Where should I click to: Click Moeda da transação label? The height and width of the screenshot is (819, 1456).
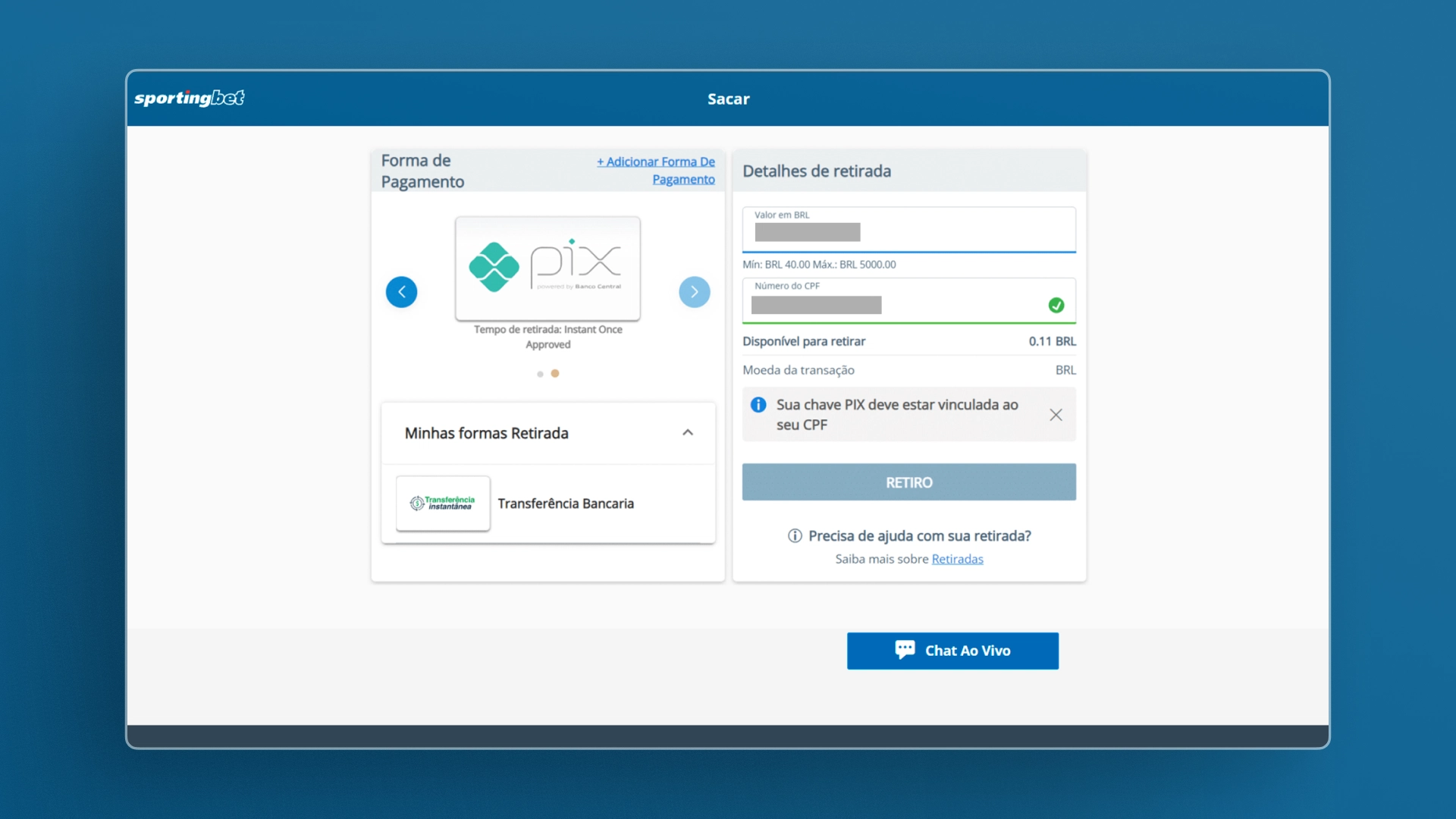(x=799, y=370)
